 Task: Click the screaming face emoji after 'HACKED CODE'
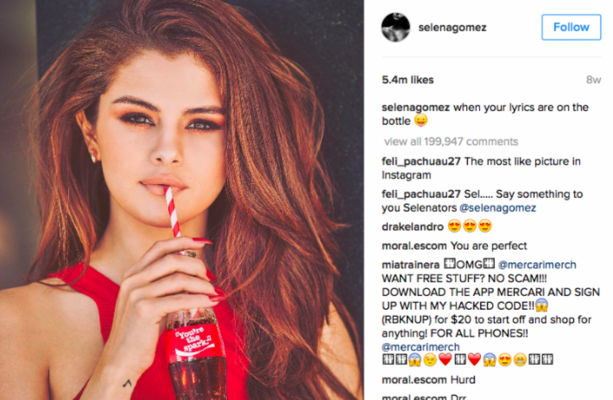coord(542,305)
